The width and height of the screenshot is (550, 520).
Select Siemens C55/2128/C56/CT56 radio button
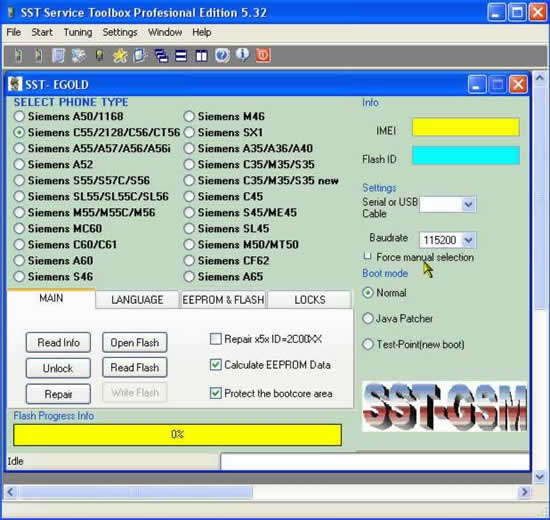19,132
